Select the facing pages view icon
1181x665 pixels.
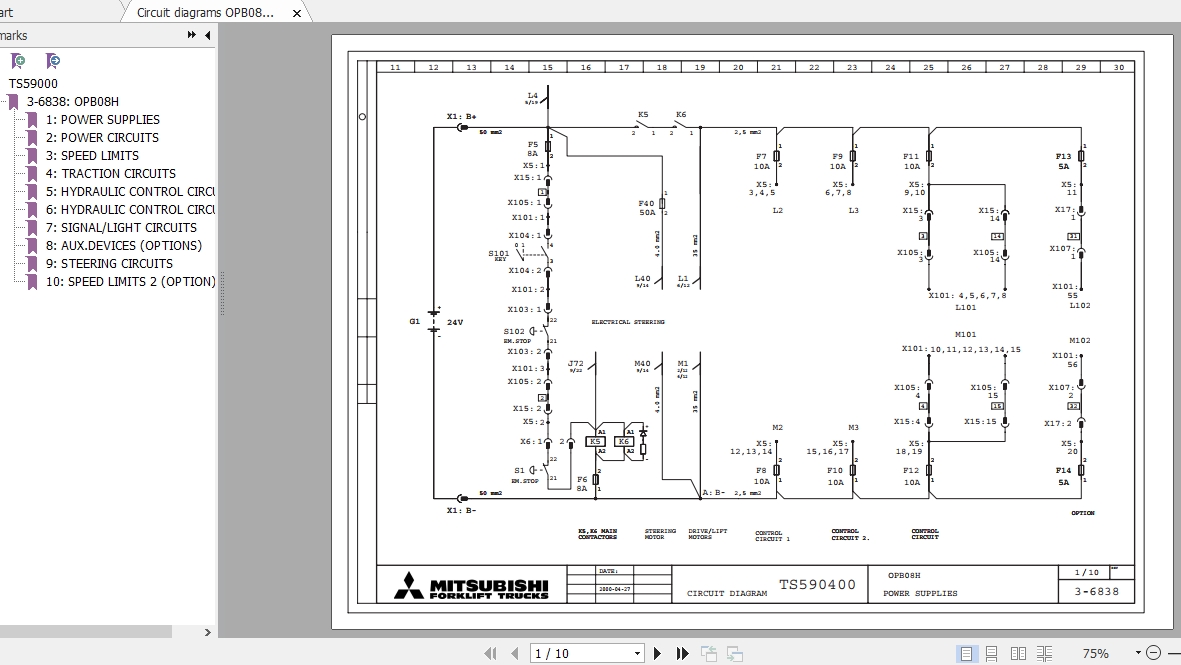pyautogui.click(x=1017, y=652)
